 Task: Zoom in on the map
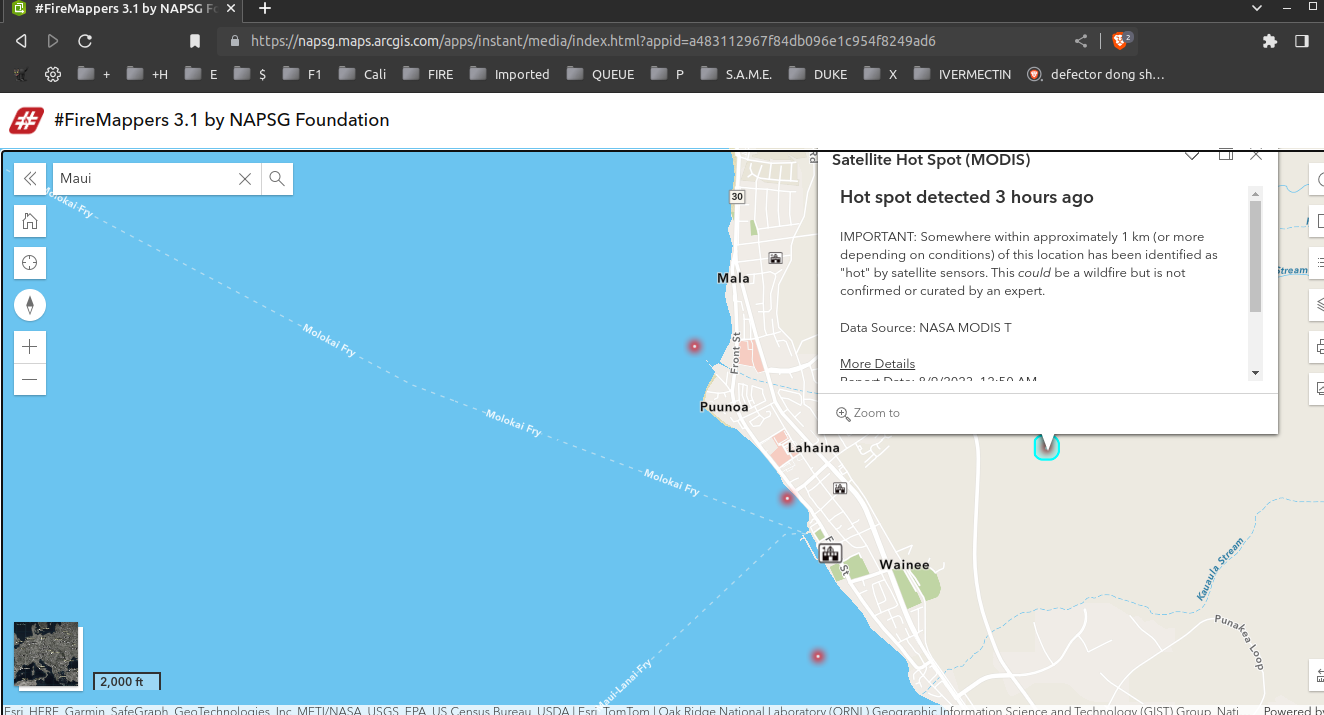[x=30, y=347]
